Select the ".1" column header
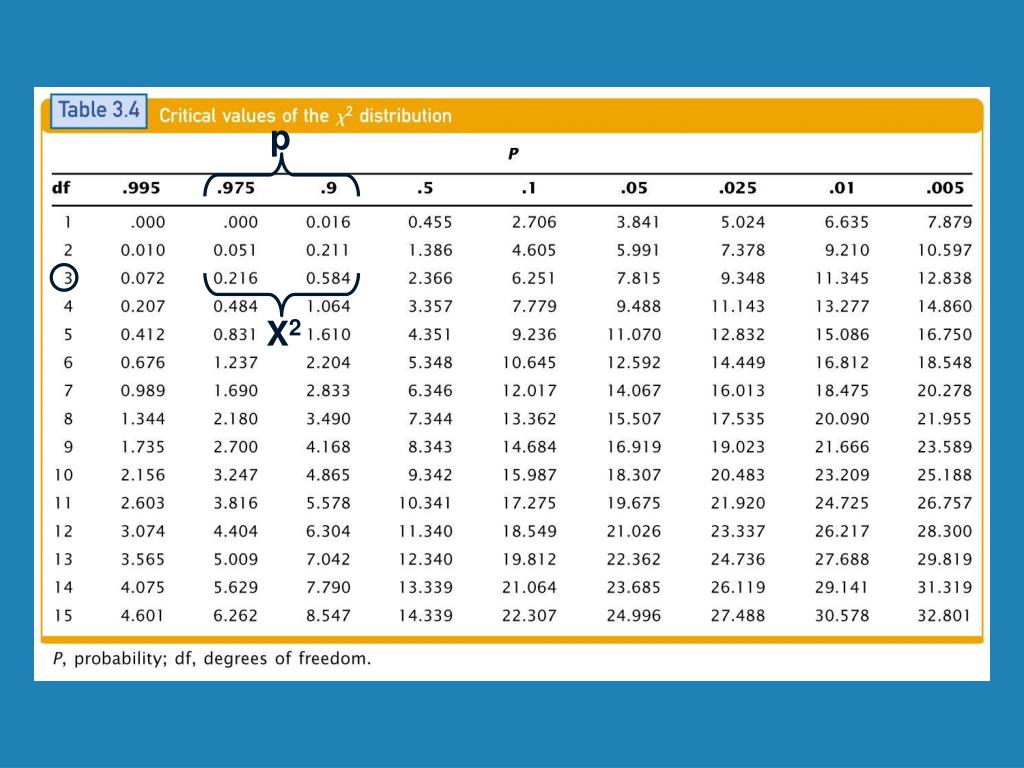1024x768 pixels. pos(528,189)
